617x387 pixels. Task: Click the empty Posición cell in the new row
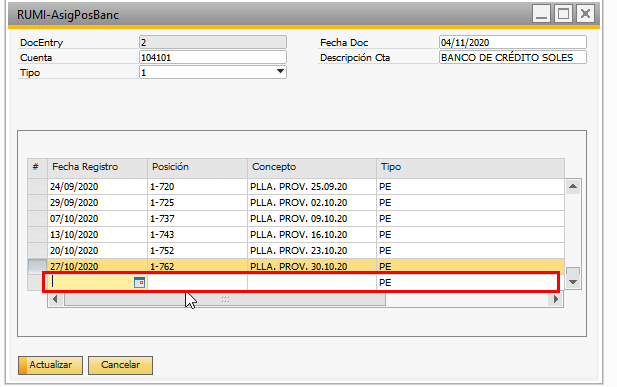click(197, 282)
